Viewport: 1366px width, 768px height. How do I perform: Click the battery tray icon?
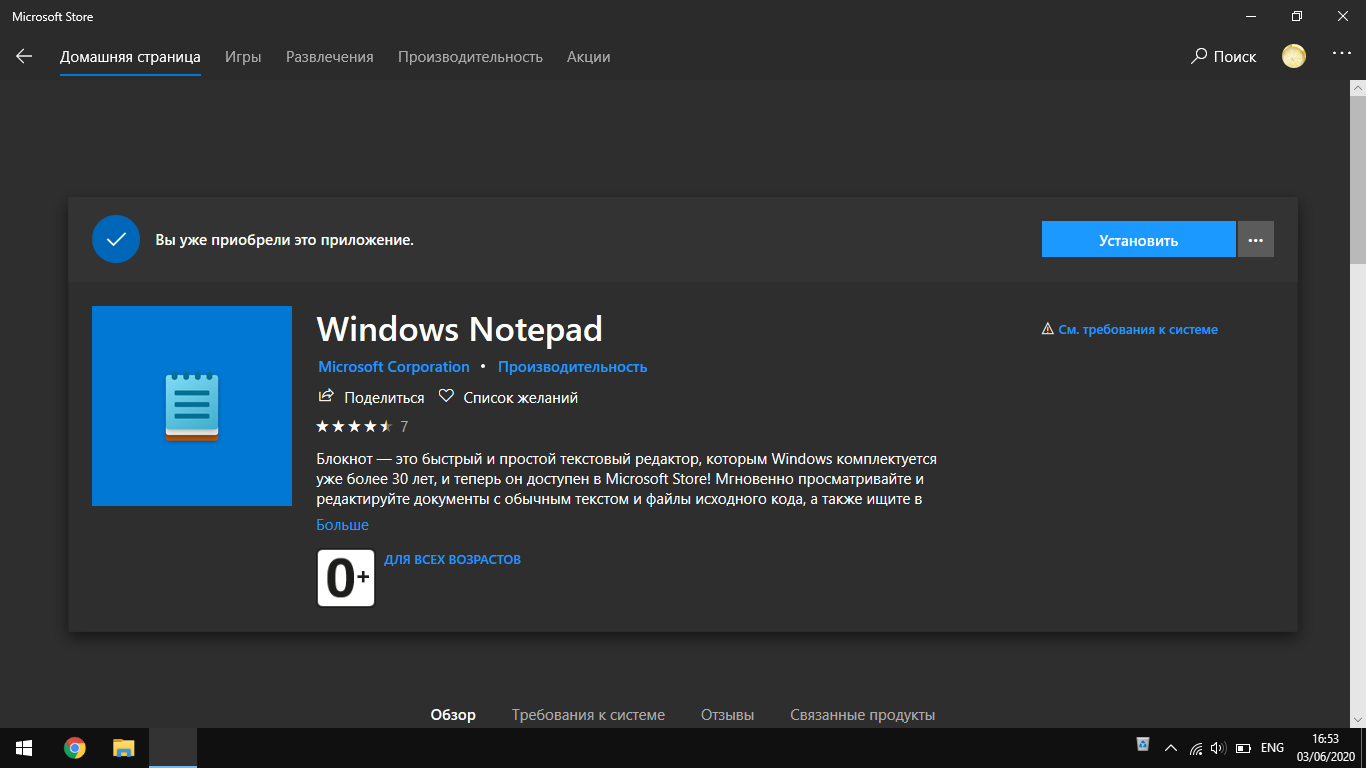pyautogui.click(x=1243, y=748)
